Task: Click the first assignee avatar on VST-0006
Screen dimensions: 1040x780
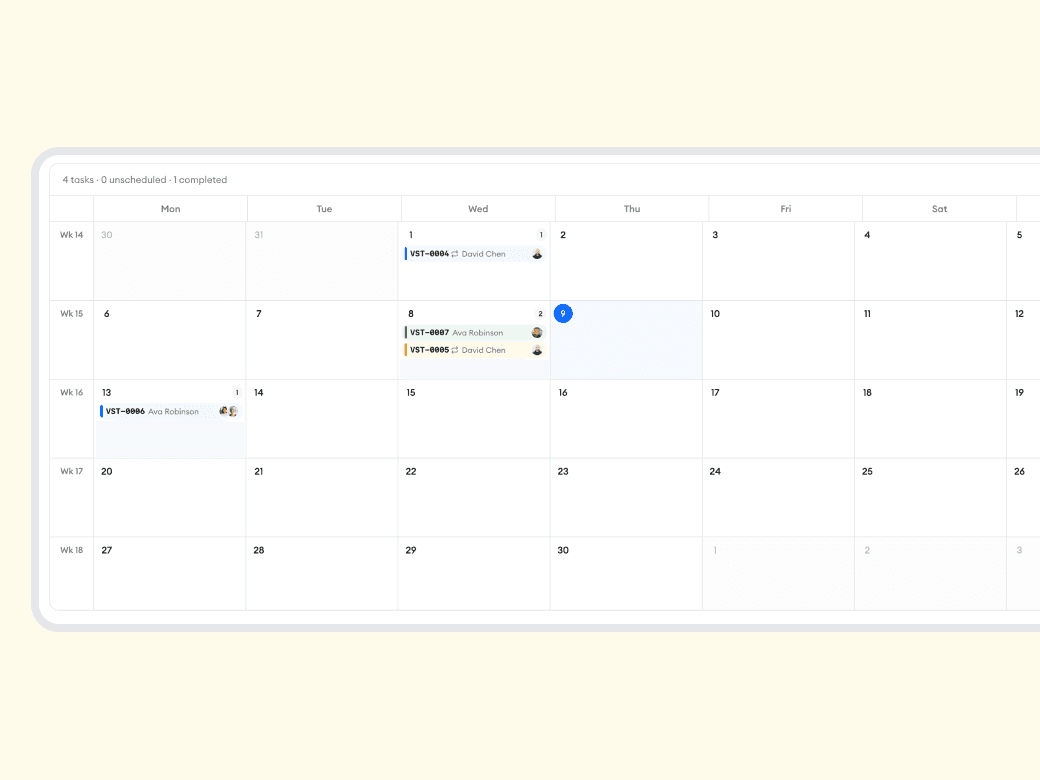Action: (224, 411)
